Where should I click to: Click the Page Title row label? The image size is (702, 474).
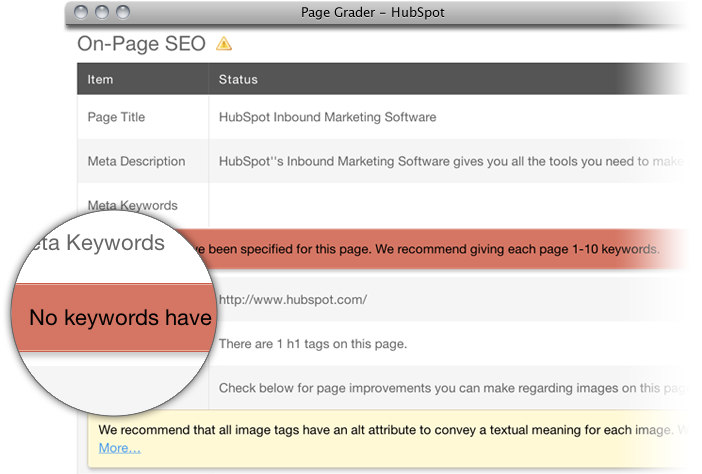(x=116, y=117)
